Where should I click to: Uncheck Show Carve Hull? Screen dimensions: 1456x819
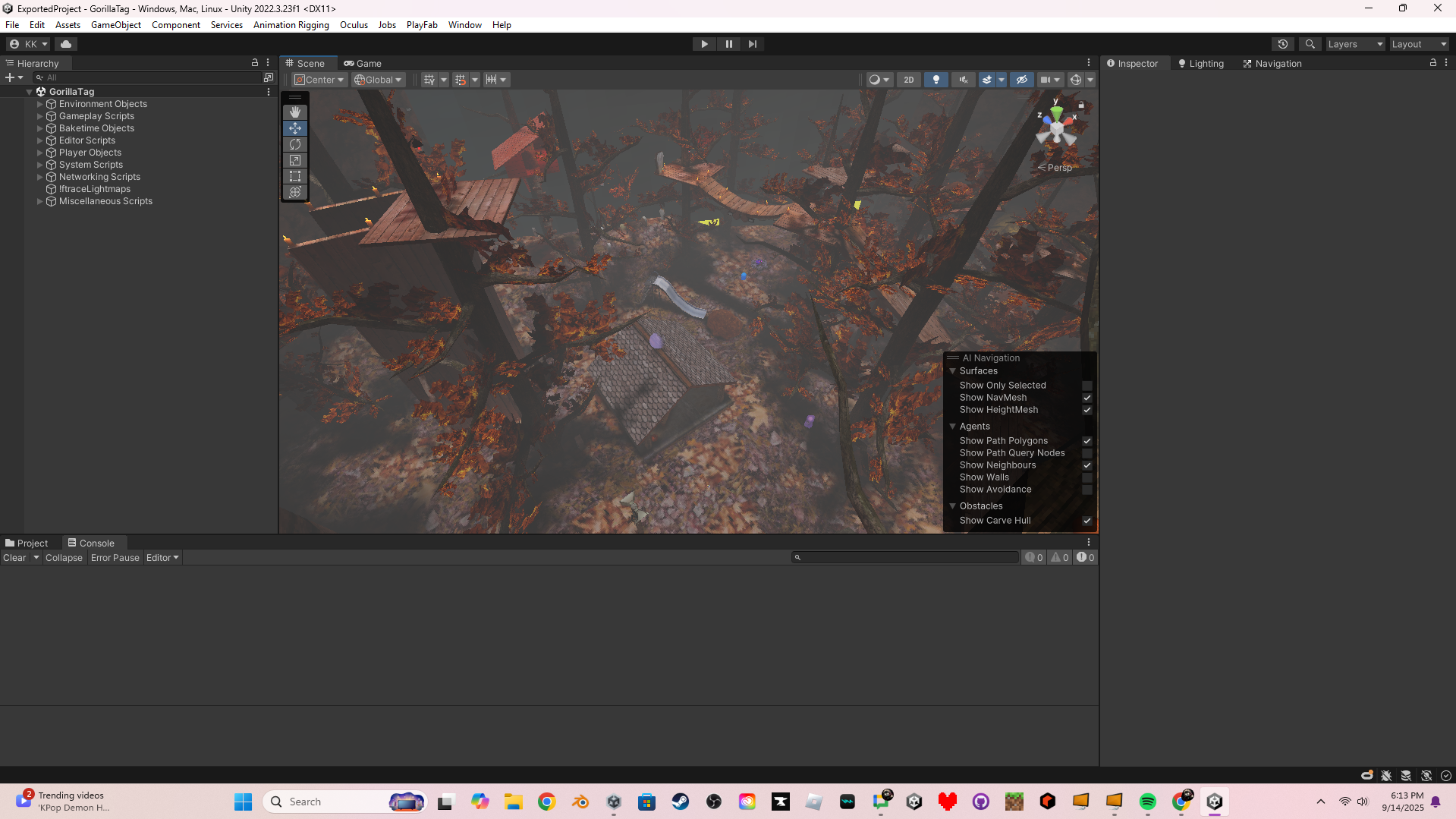coord(1087,521)
